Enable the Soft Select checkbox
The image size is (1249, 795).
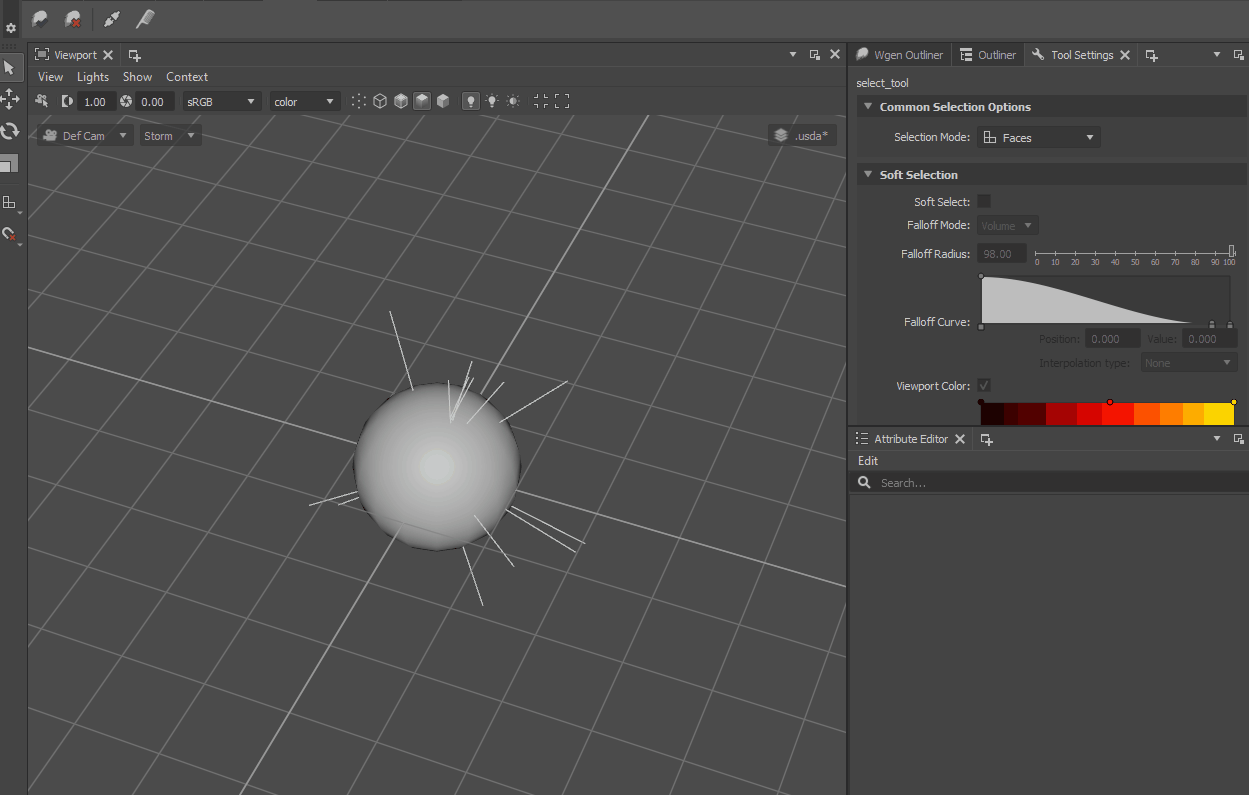(984, 201)
